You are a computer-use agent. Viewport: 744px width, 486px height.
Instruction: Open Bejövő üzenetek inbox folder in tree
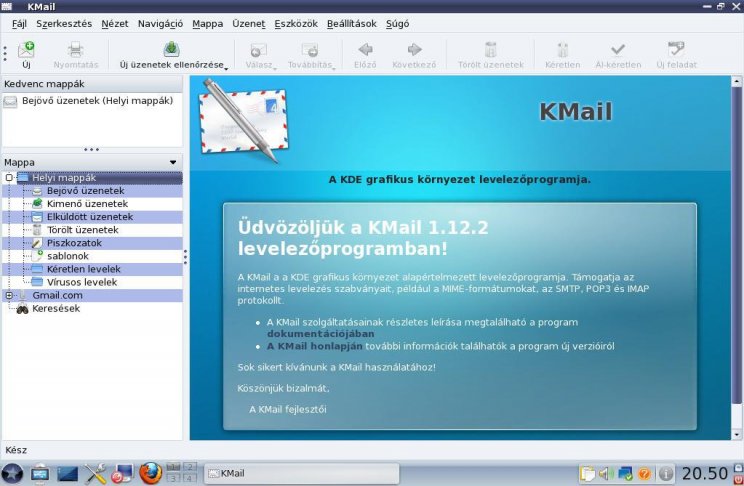85,191
